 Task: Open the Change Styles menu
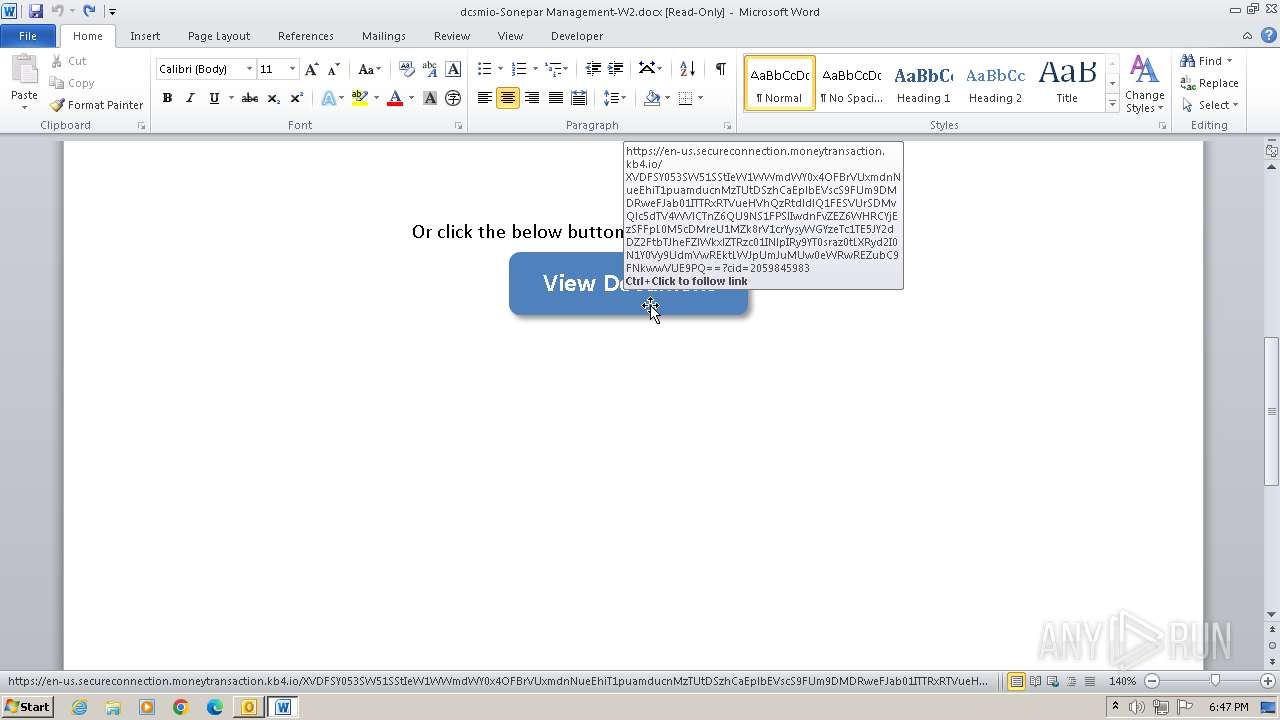pyautogui.click(x=1144, y=85)
